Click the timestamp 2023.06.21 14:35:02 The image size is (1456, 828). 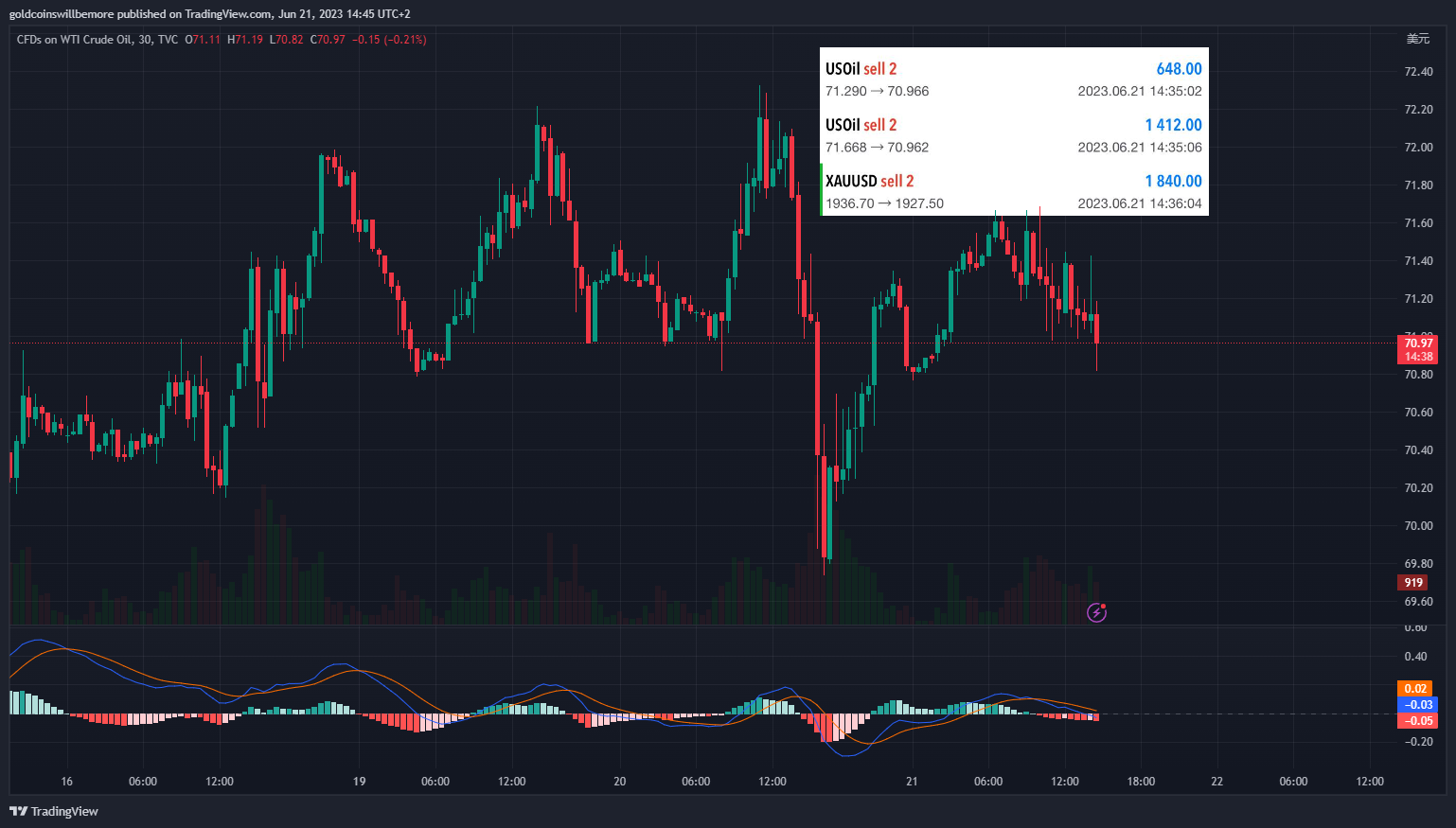(x=1140, y=92)
